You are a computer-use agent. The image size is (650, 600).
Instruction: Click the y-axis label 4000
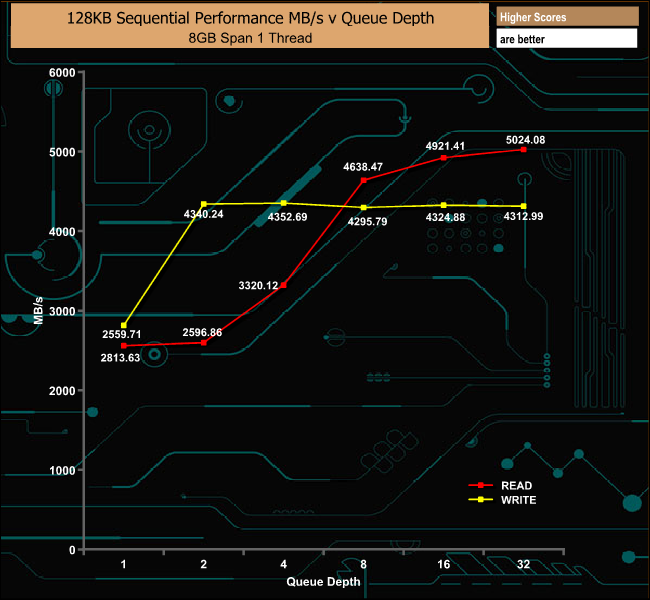(62, 232)
